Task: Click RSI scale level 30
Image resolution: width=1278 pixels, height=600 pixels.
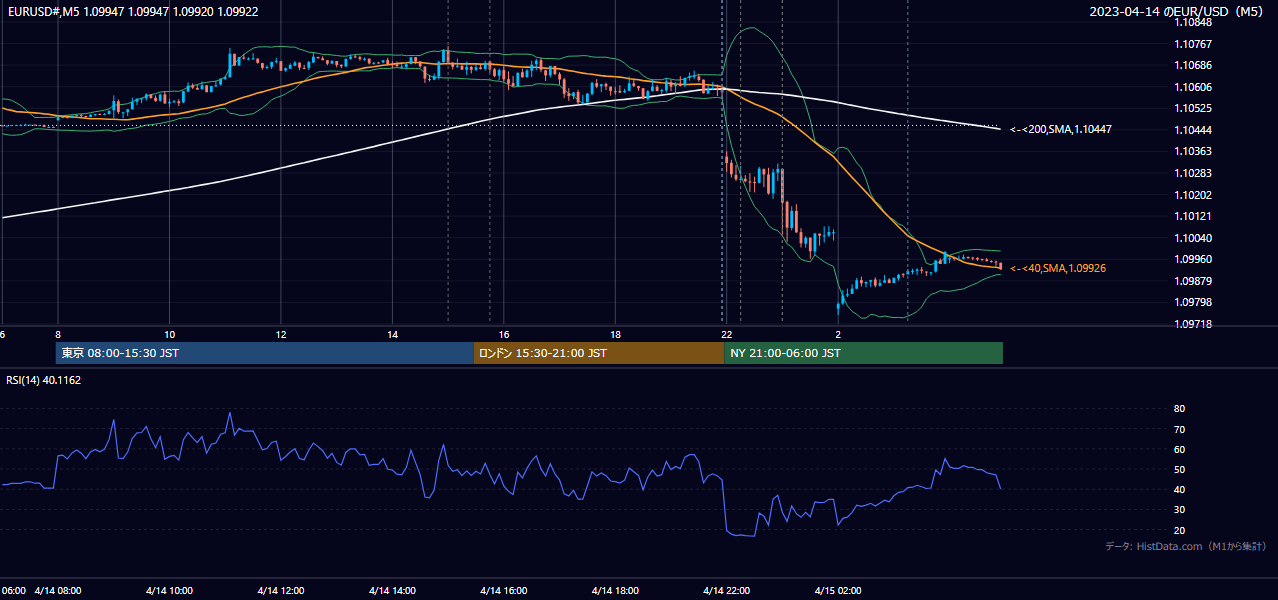Action: [x=1179, y=510]
